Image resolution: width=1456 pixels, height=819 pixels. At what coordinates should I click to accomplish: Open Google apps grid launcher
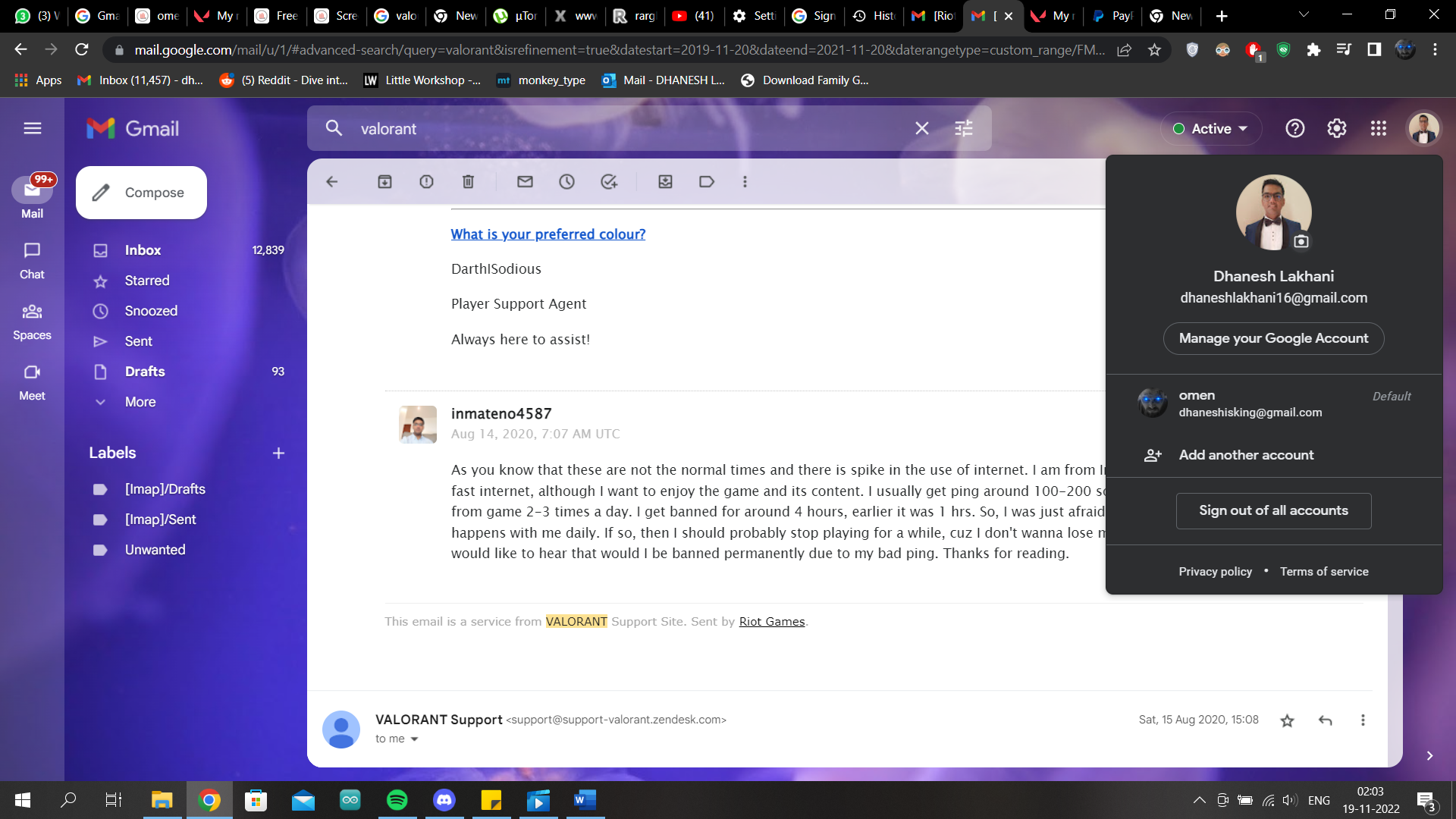click(x=1379, y=129)
